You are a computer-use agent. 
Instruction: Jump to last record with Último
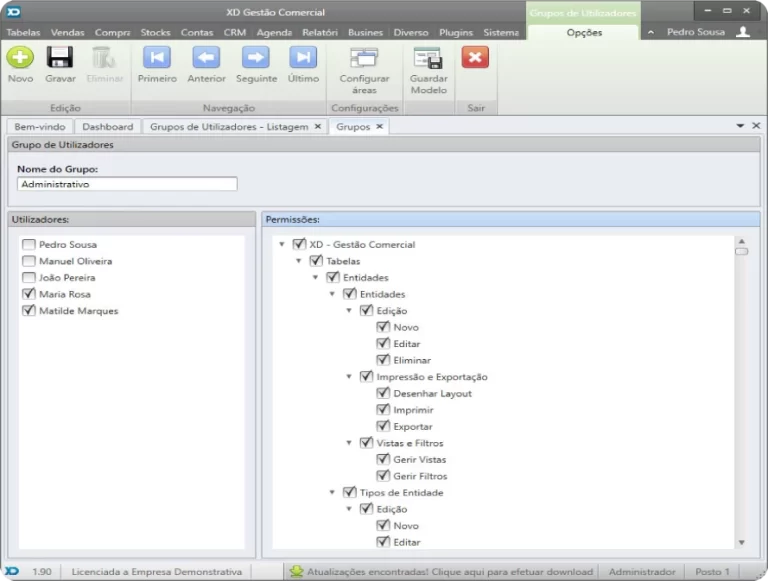[x=303, y=58]
